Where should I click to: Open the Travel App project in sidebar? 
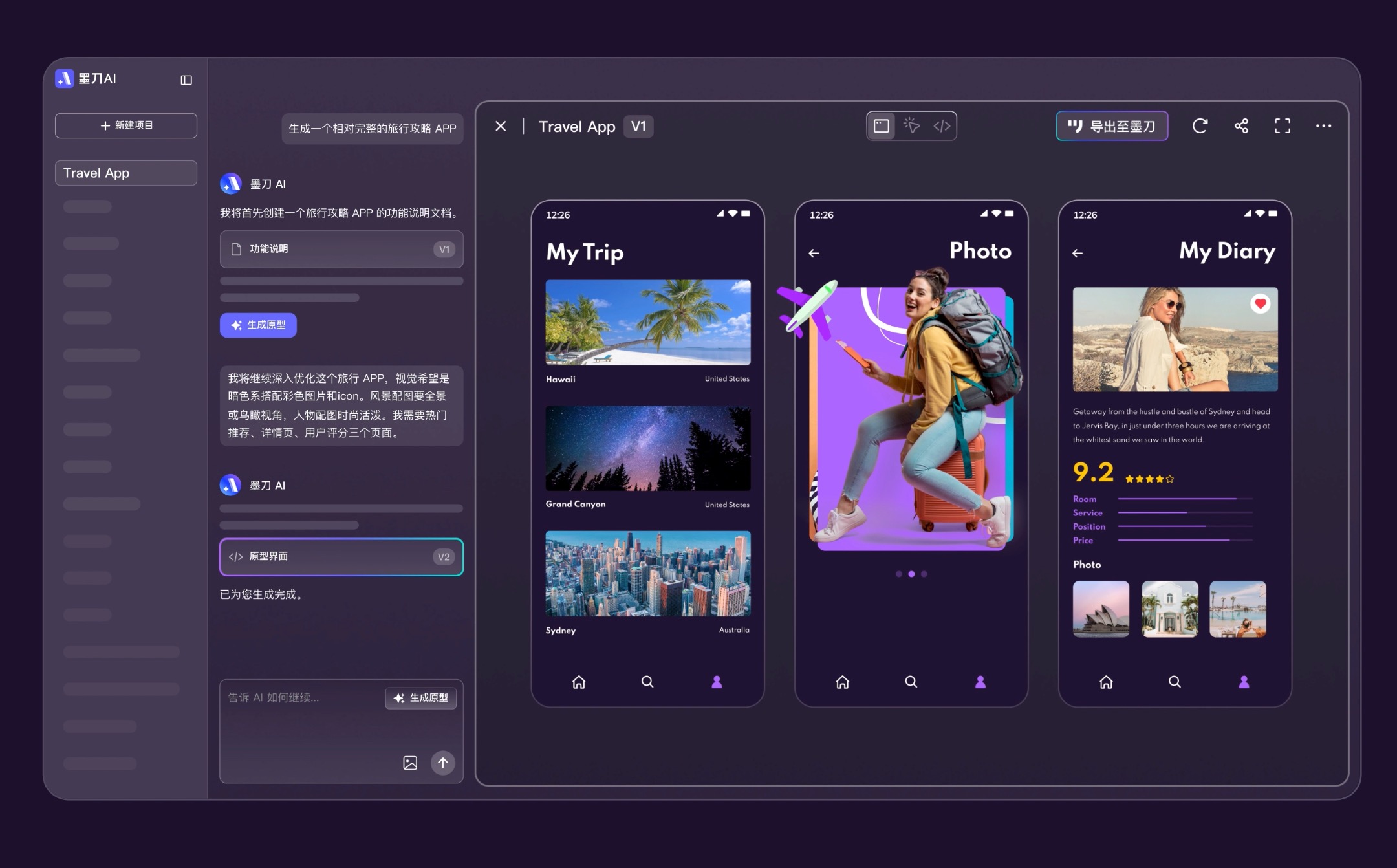125,173
